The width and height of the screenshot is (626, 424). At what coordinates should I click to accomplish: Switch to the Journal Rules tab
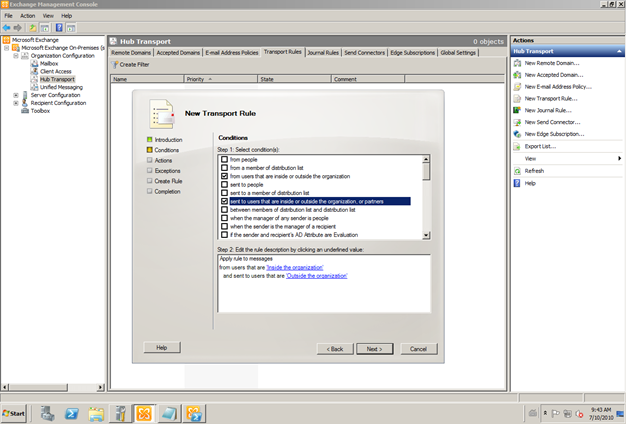tap(323, 53)
